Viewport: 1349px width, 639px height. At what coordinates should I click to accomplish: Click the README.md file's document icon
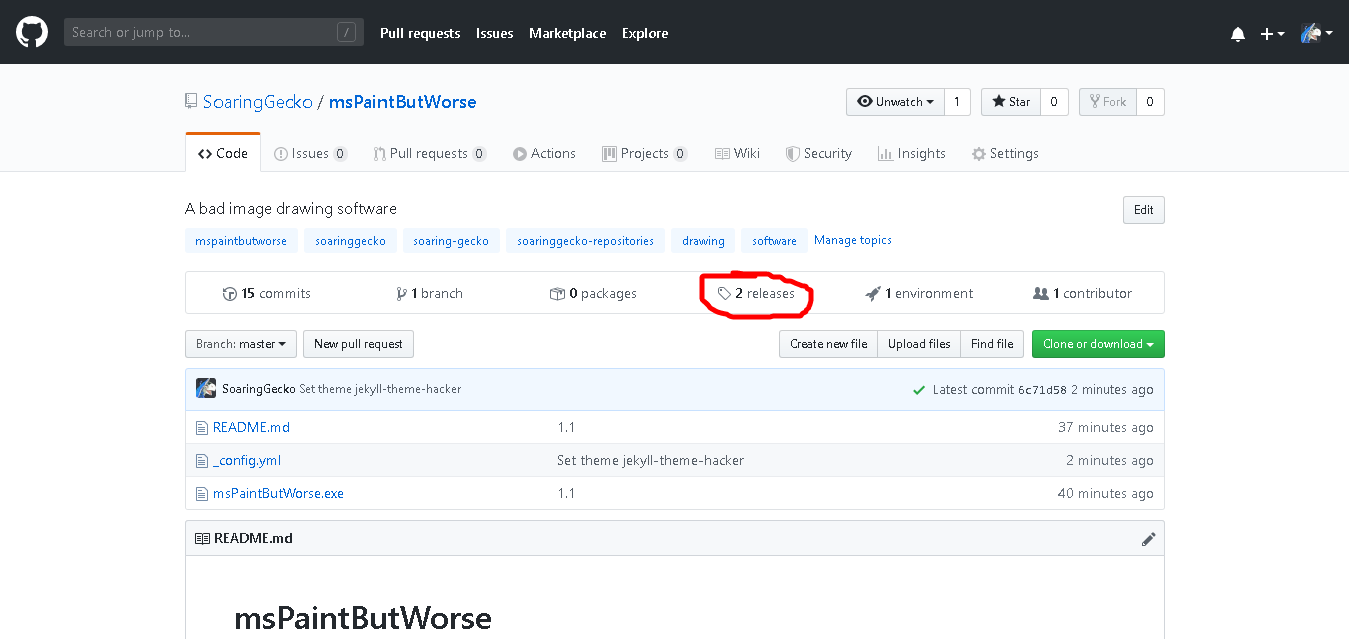coord(202,428)
